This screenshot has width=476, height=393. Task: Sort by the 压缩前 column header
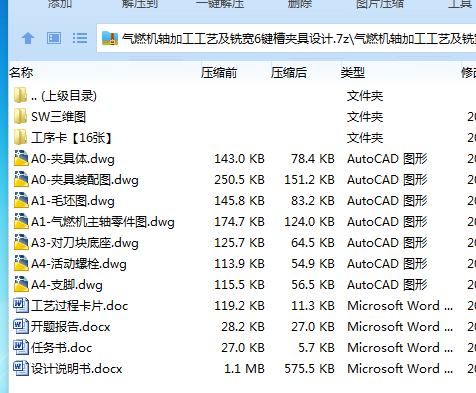219,72
